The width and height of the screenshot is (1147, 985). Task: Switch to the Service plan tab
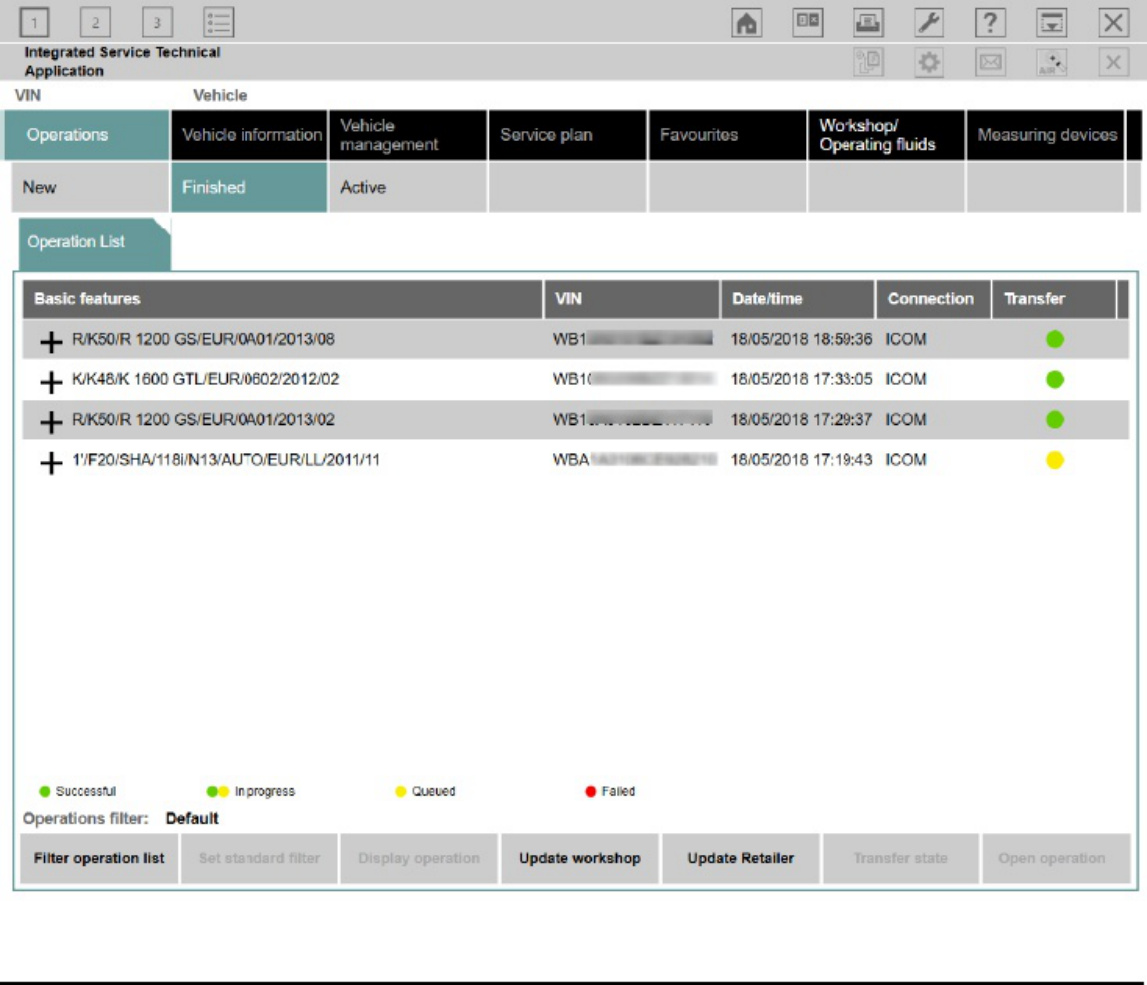(568, 135)
